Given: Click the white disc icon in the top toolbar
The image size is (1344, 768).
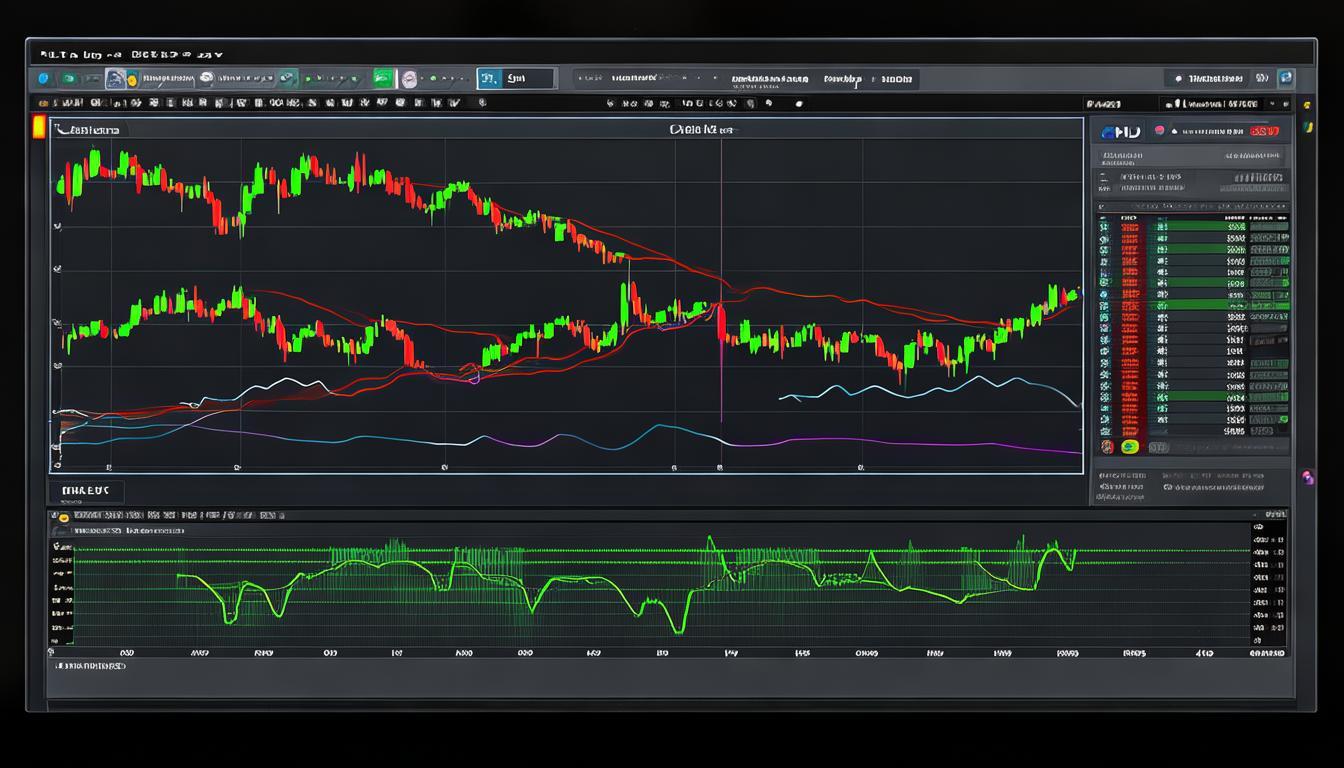Looking at the screenshot, I should click(x=206, y=78).
